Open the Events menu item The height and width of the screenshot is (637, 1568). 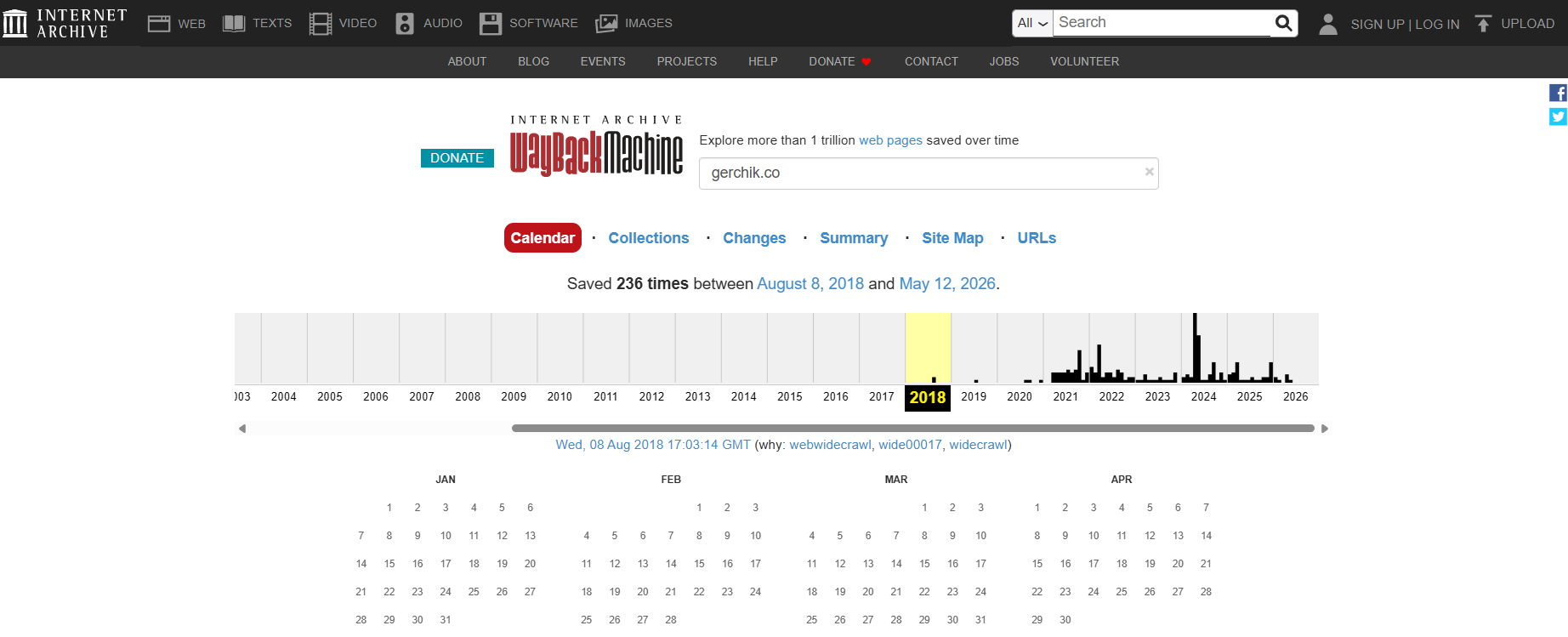[x=603, y=61]
